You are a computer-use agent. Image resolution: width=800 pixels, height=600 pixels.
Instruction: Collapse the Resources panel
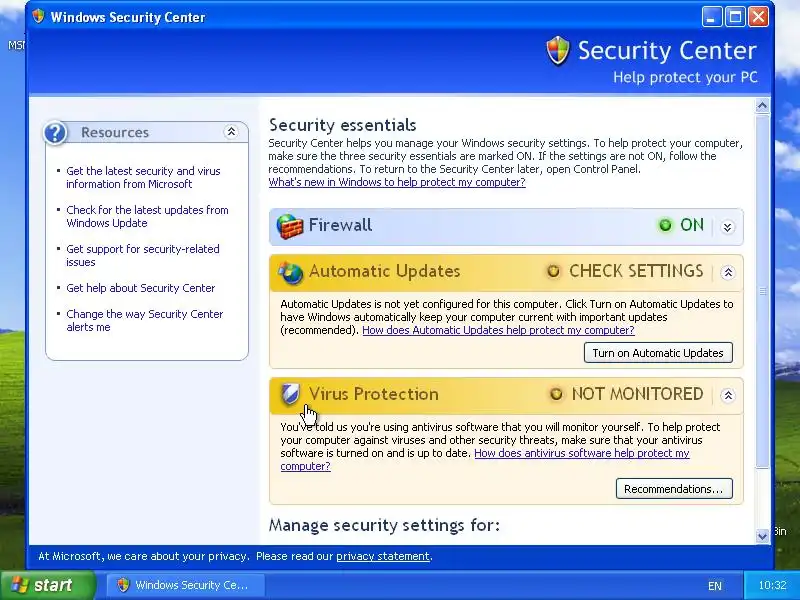[231, 132]
